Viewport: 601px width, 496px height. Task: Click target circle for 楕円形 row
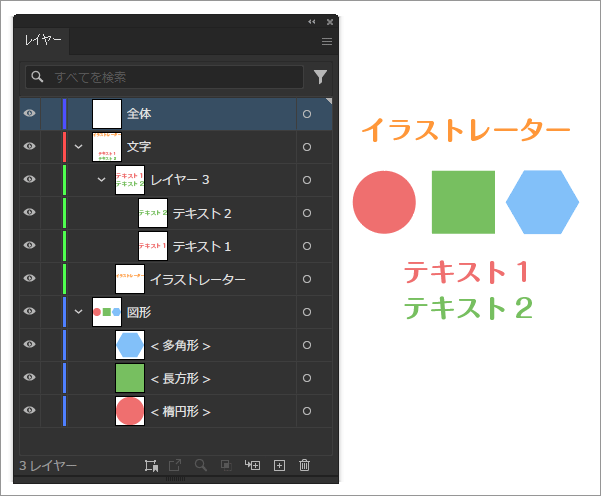(x=307, y=411)
